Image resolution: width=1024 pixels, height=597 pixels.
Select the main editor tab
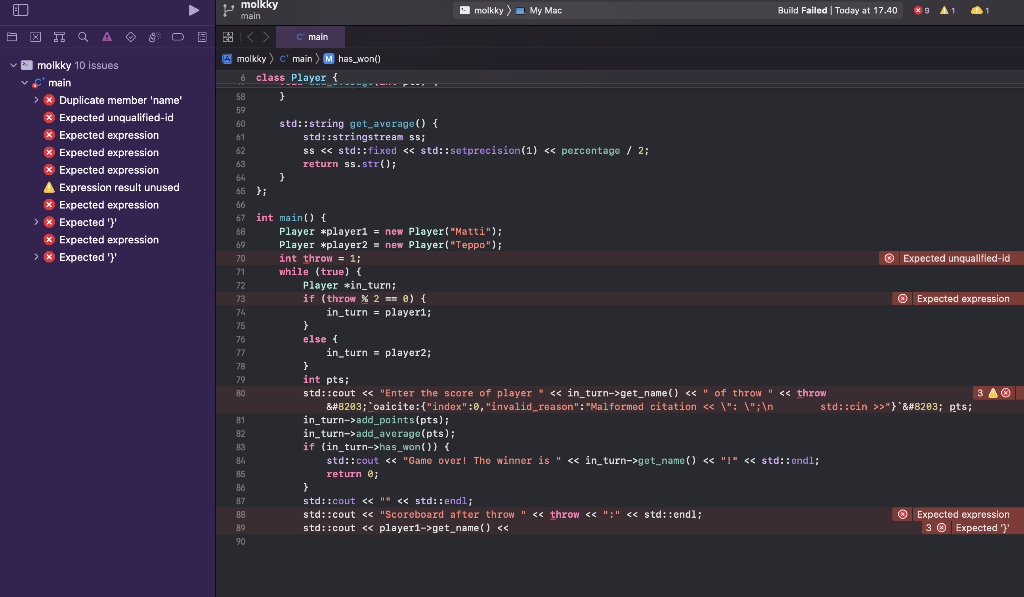point(310,37)
